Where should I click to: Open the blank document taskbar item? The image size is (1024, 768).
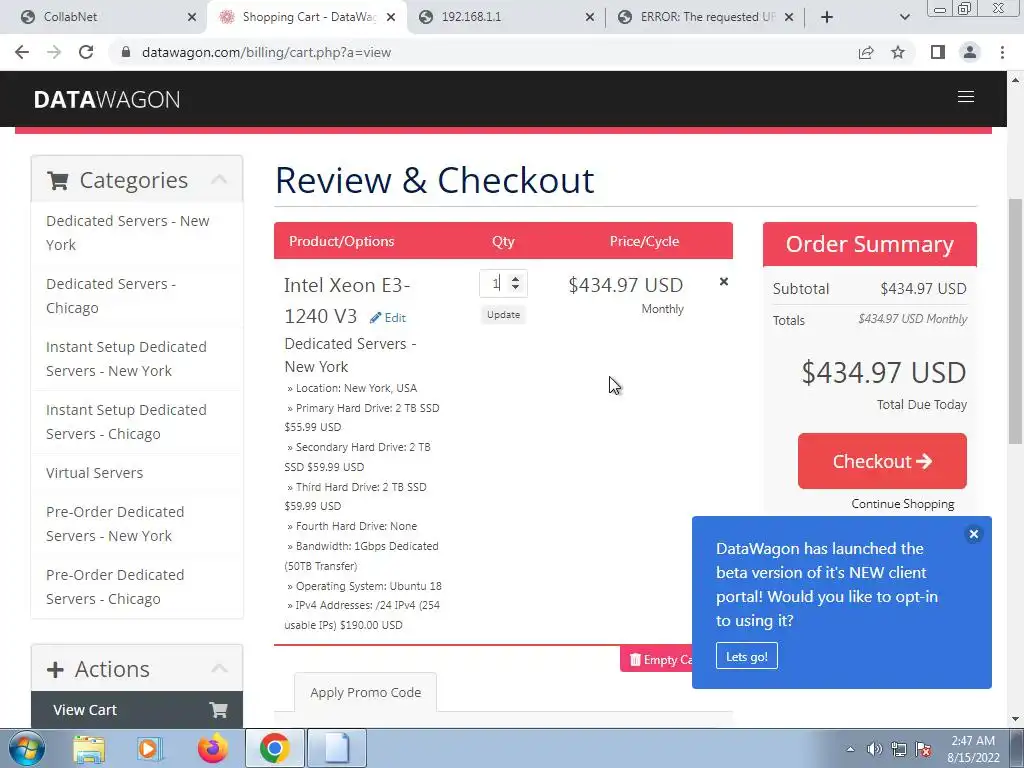(x=337, y=748)
